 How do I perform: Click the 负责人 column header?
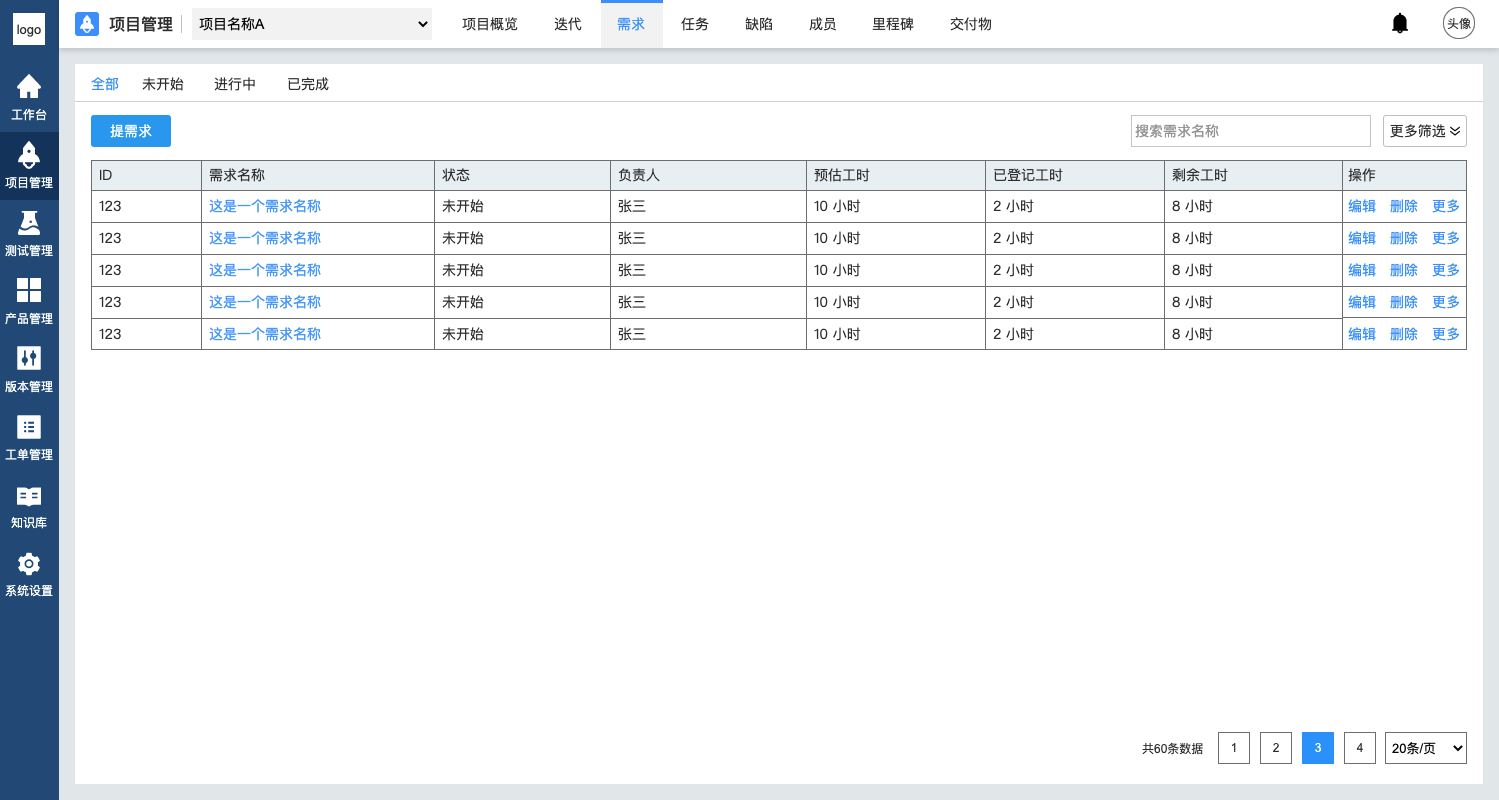pos(709,175)
